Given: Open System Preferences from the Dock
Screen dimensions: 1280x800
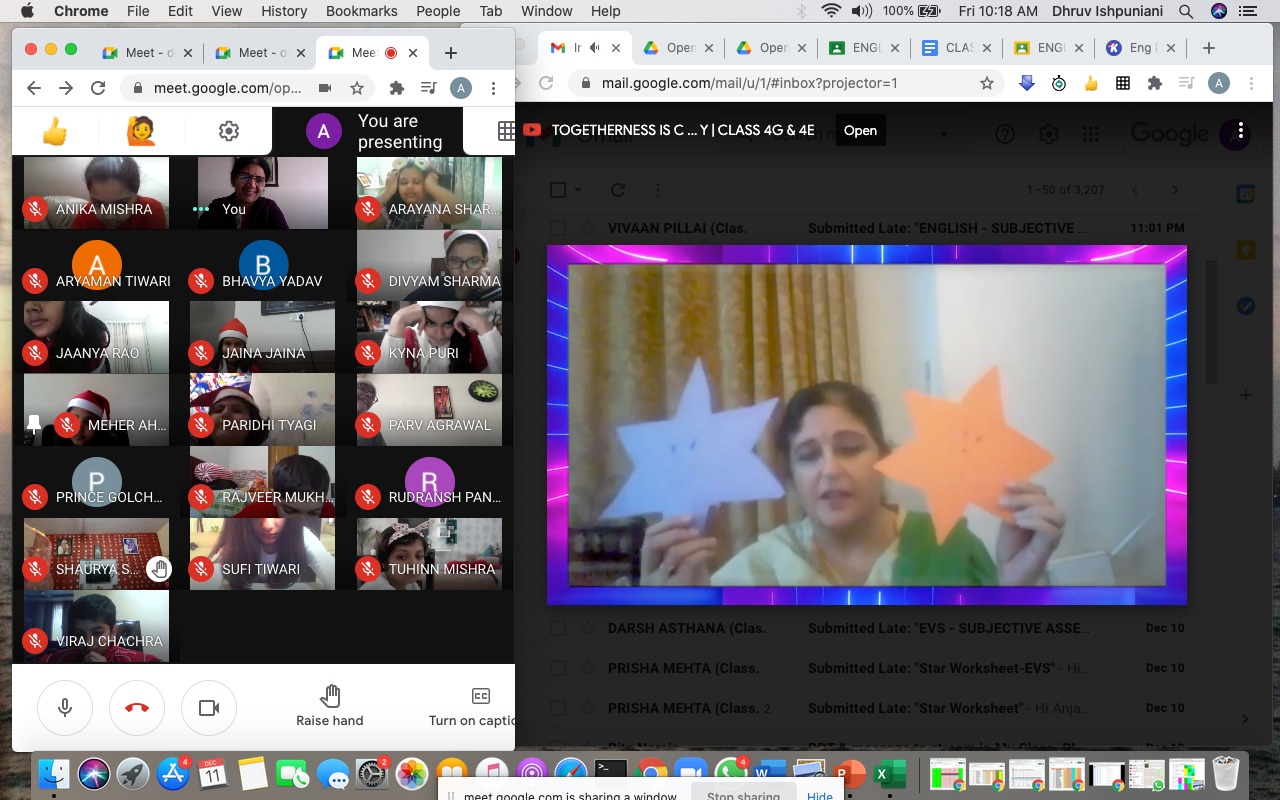Looking at the screenshot, I should click(372, 773).
